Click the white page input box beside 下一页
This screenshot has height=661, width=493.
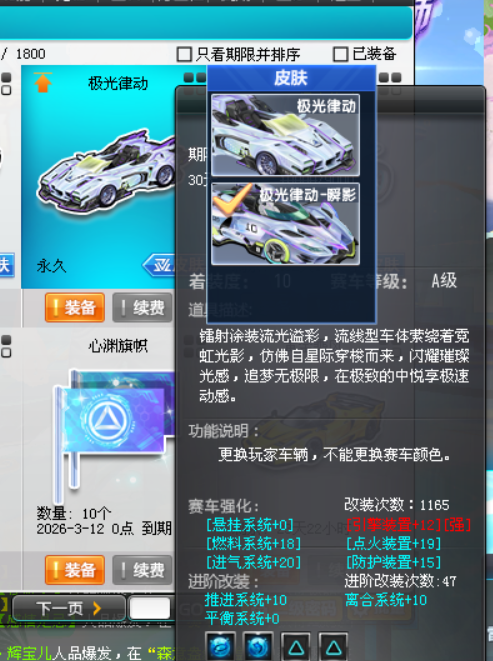point(150,608)
